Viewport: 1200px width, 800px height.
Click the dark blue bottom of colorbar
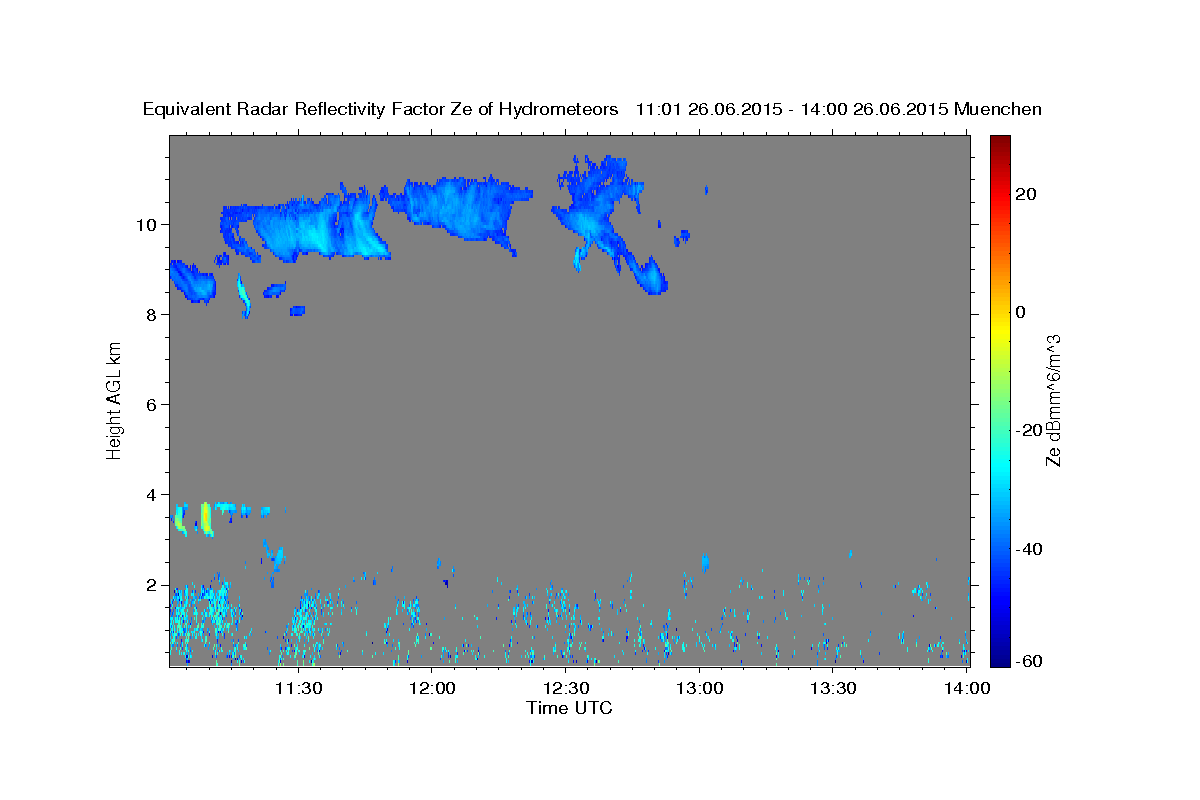point(998,658)
